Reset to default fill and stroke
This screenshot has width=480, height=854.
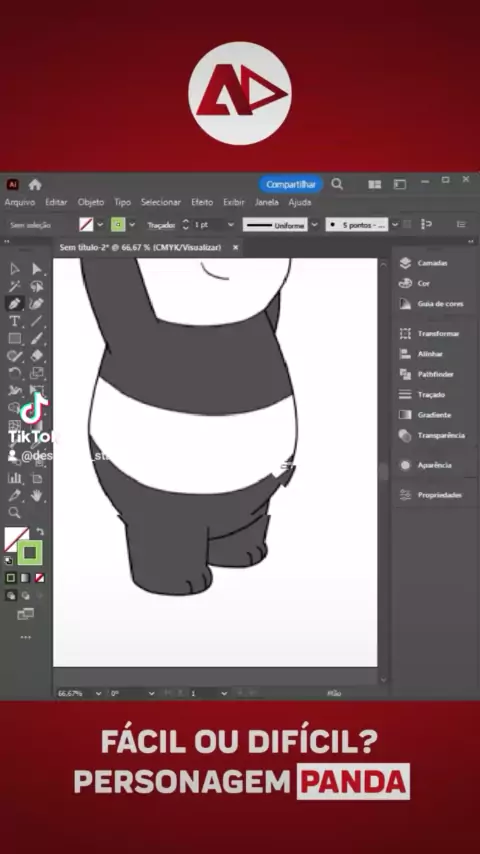coord(9,561)
